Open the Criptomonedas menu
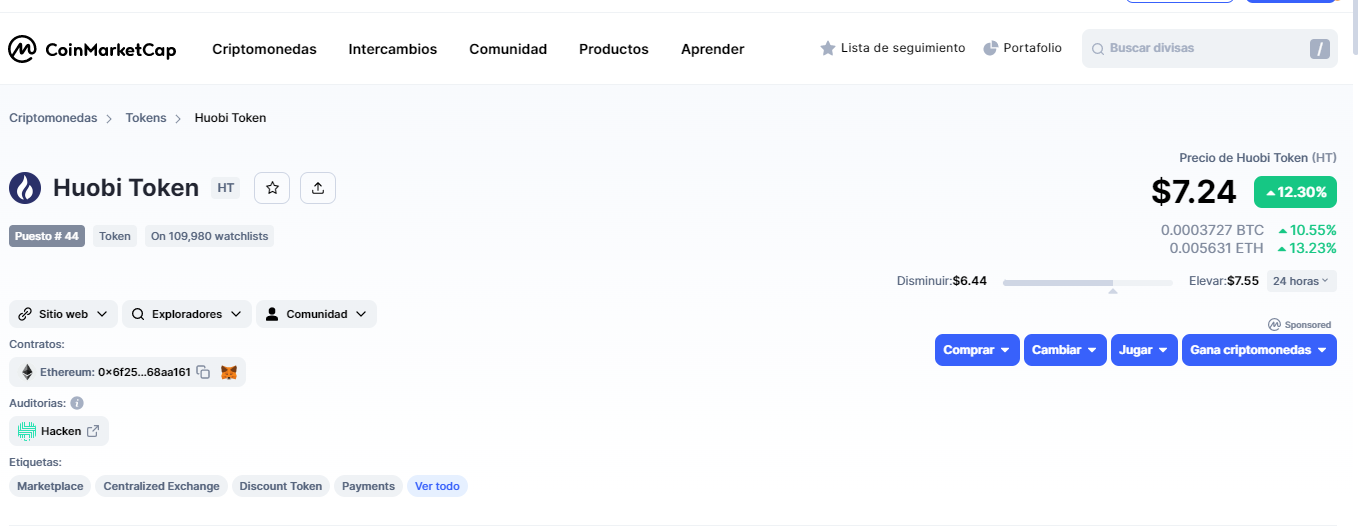Viewport: 1358px width, 531px height. [264, 49]
